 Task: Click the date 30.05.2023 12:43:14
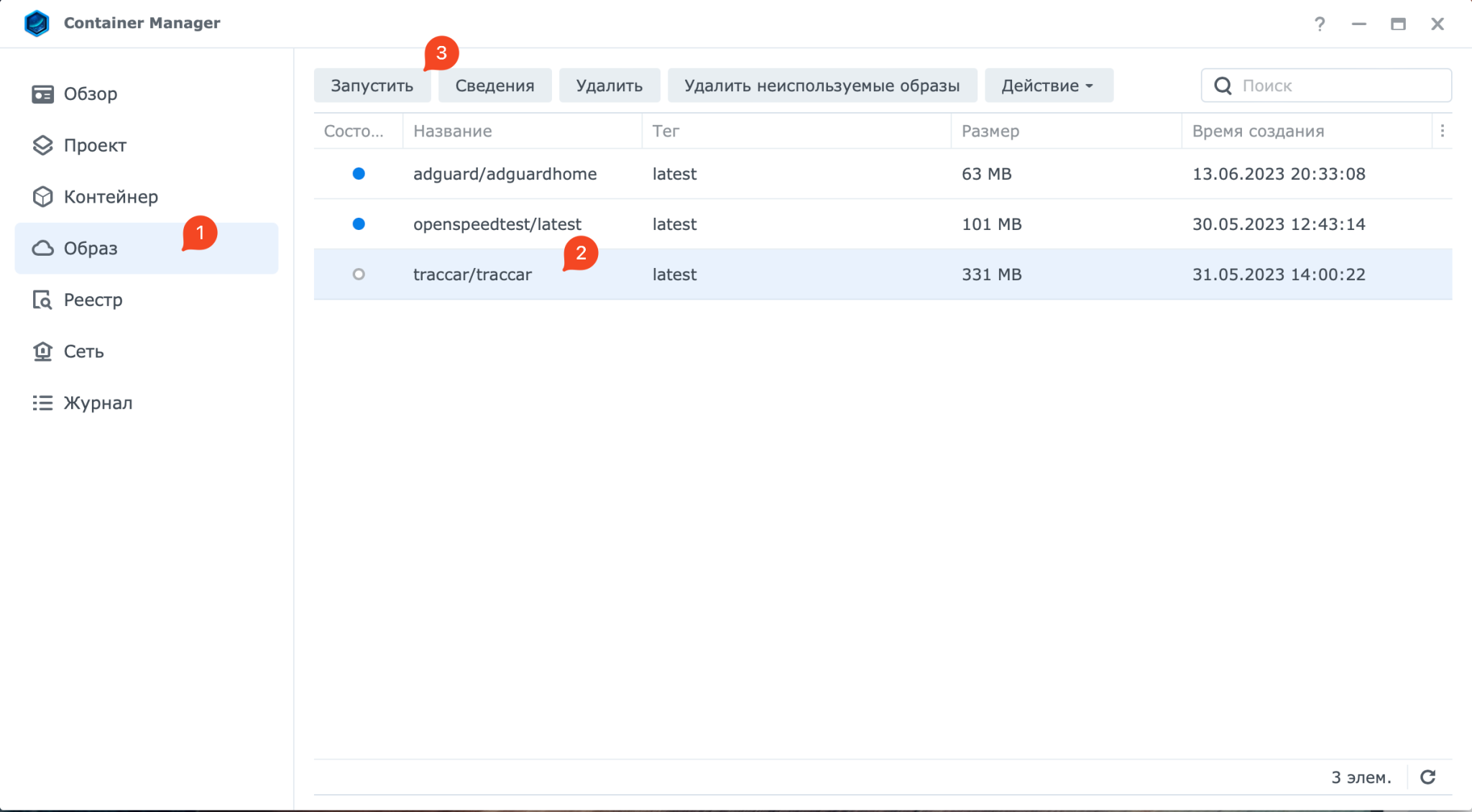tap(1279, 224)
